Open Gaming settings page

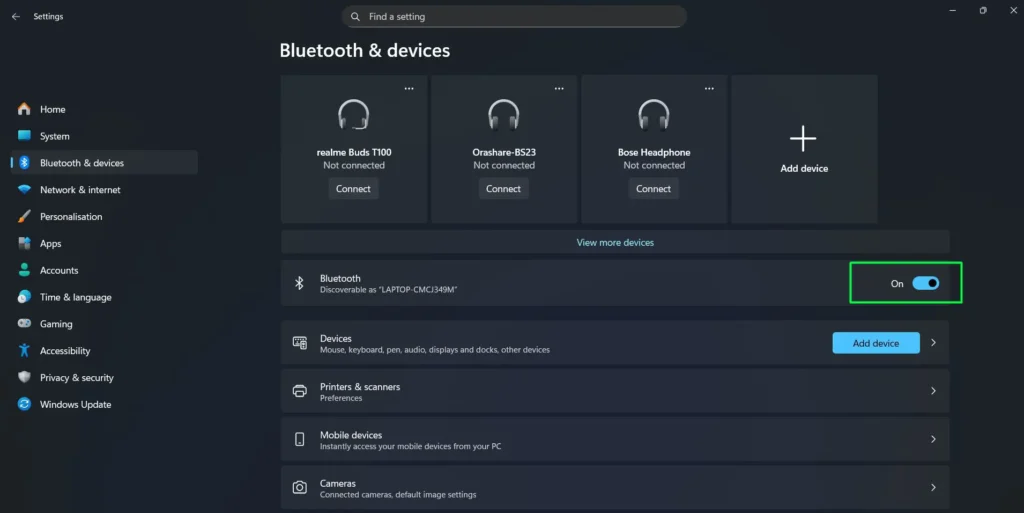104,323
